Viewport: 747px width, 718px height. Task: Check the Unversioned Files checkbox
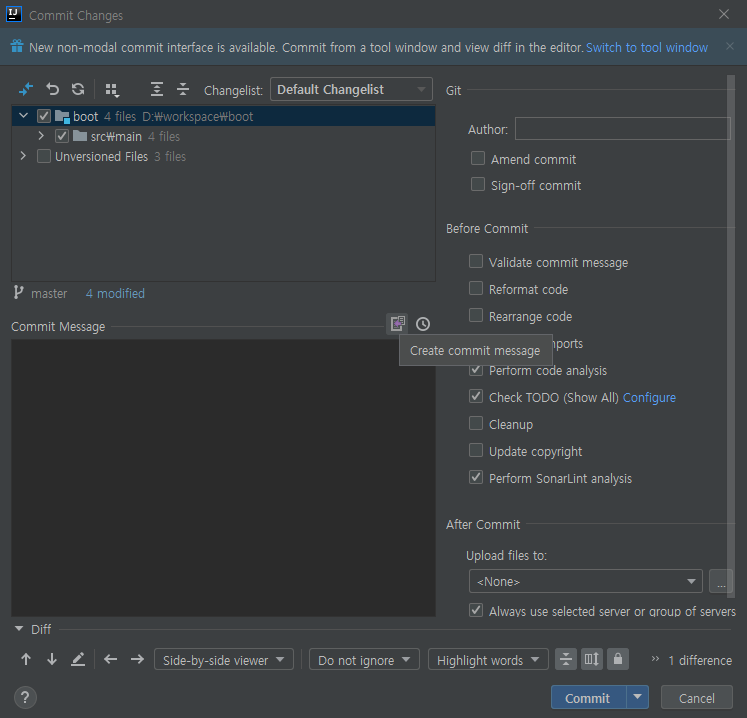click(44, 156)
